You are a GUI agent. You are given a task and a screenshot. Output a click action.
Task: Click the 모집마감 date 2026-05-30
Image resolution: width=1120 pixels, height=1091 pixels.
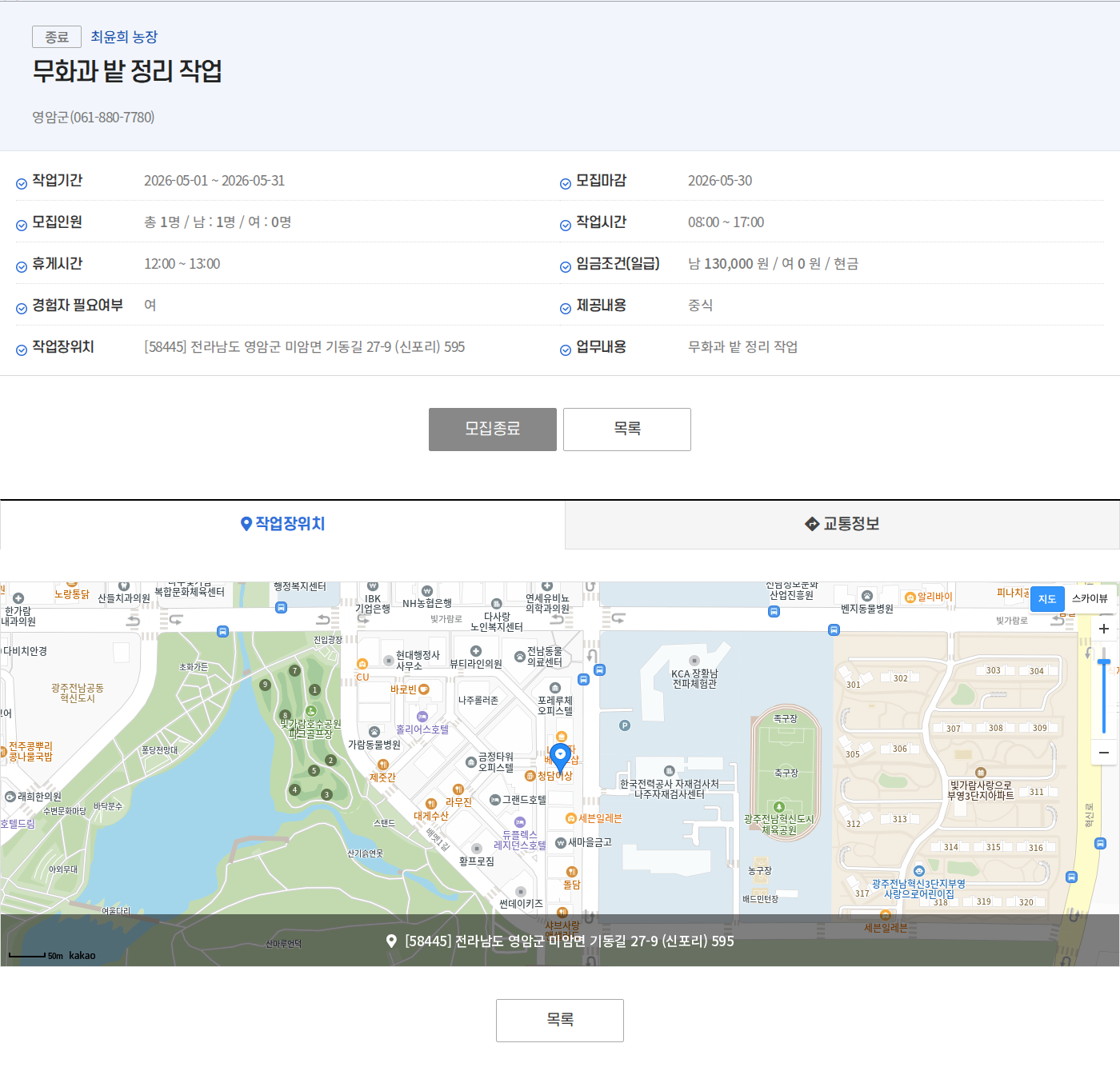tap(720, 181)
